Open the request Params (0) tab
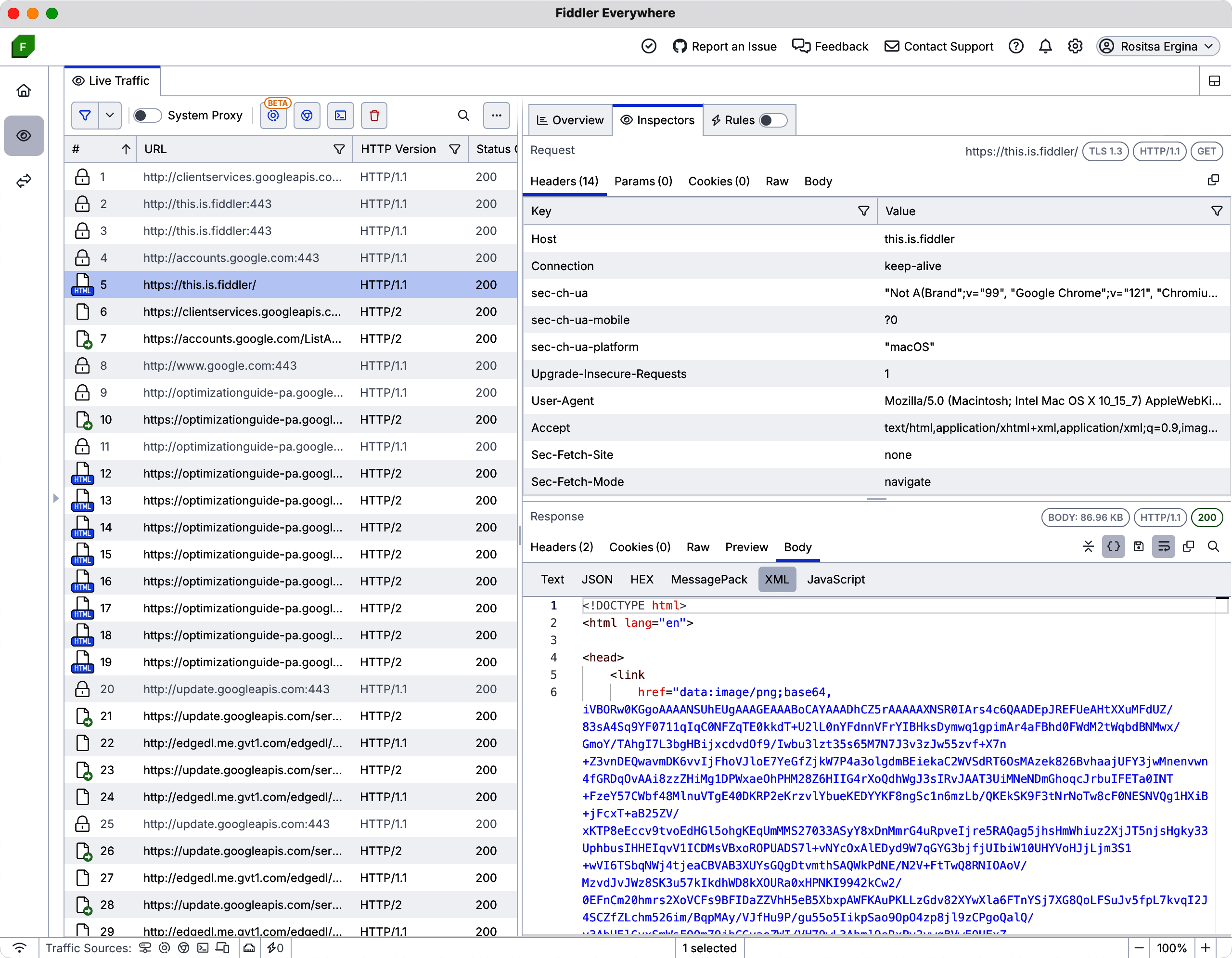The height and width of the screenshot is (958, 1232). click(x=643, y=181)
